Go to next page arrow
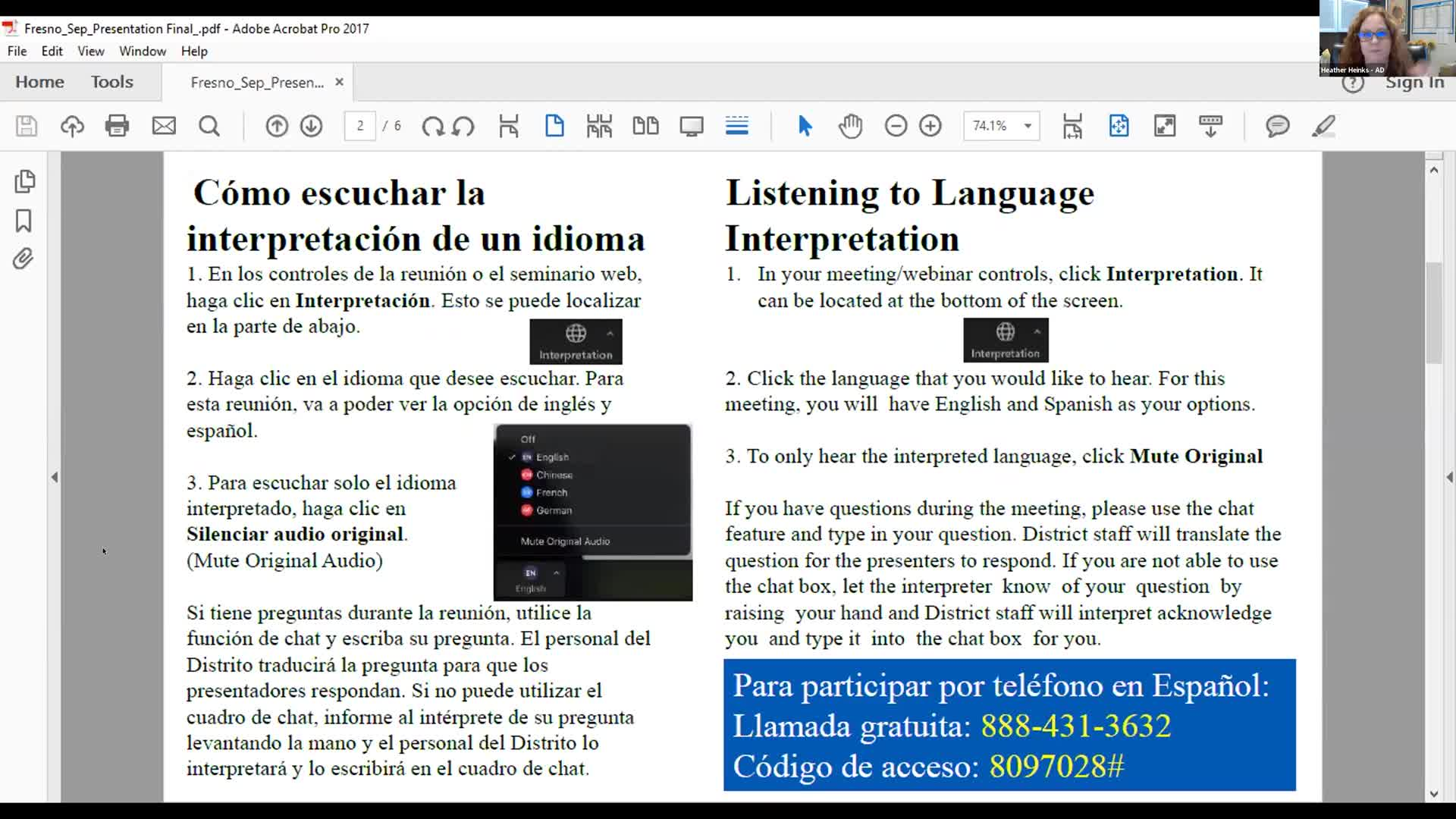The image size is (1456, 819). click(312, 126)
